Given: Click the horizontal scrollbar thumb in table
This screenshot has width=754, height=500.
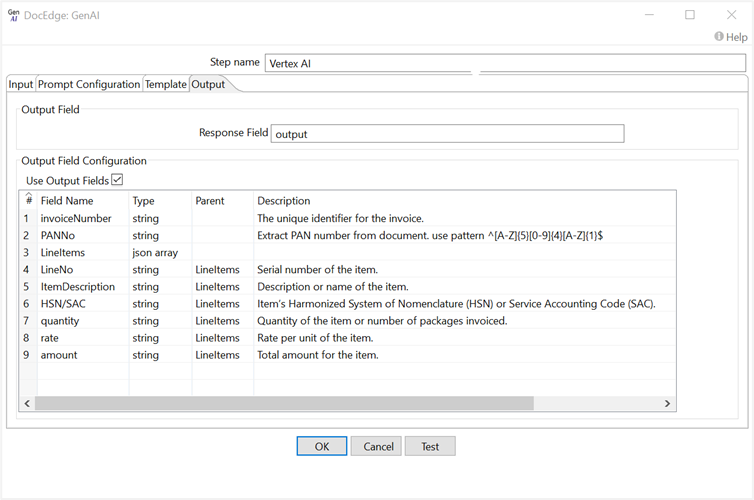Looking at the screenshot, I should (x=284, y=403).
